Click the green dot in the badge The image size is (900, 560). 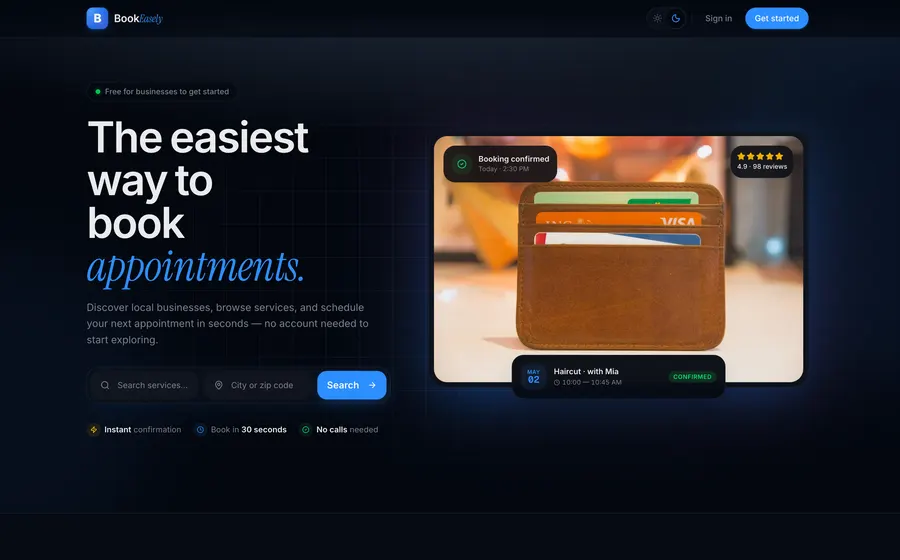tap(98, 91)
